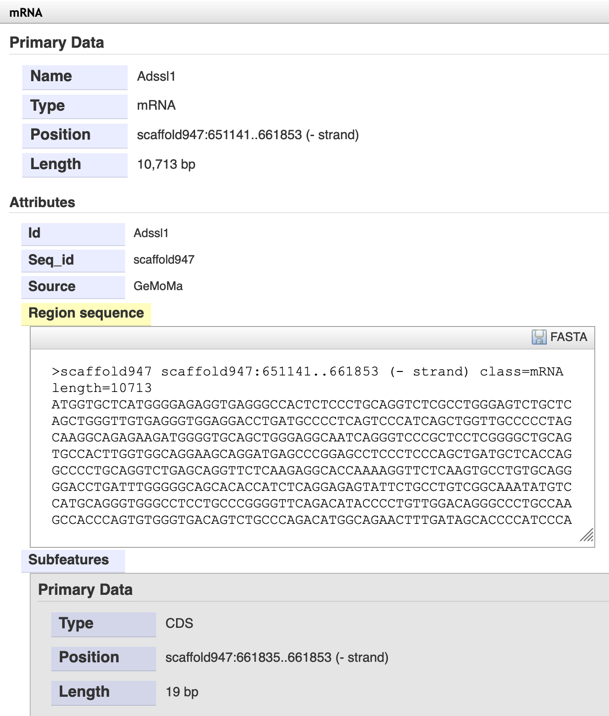Viewport: 609px width, 716px height.
Task: Select the CDS subfeature type value
Action: click(179, 623)
